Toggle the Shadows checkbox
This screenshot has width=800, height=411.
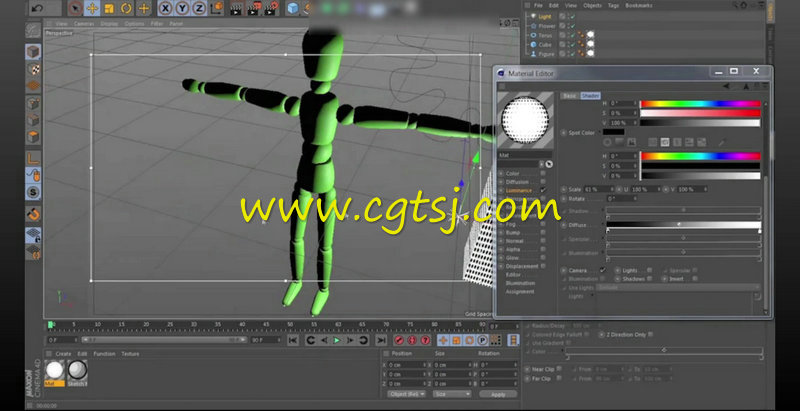pyautogui.click(x=649, y=279)
